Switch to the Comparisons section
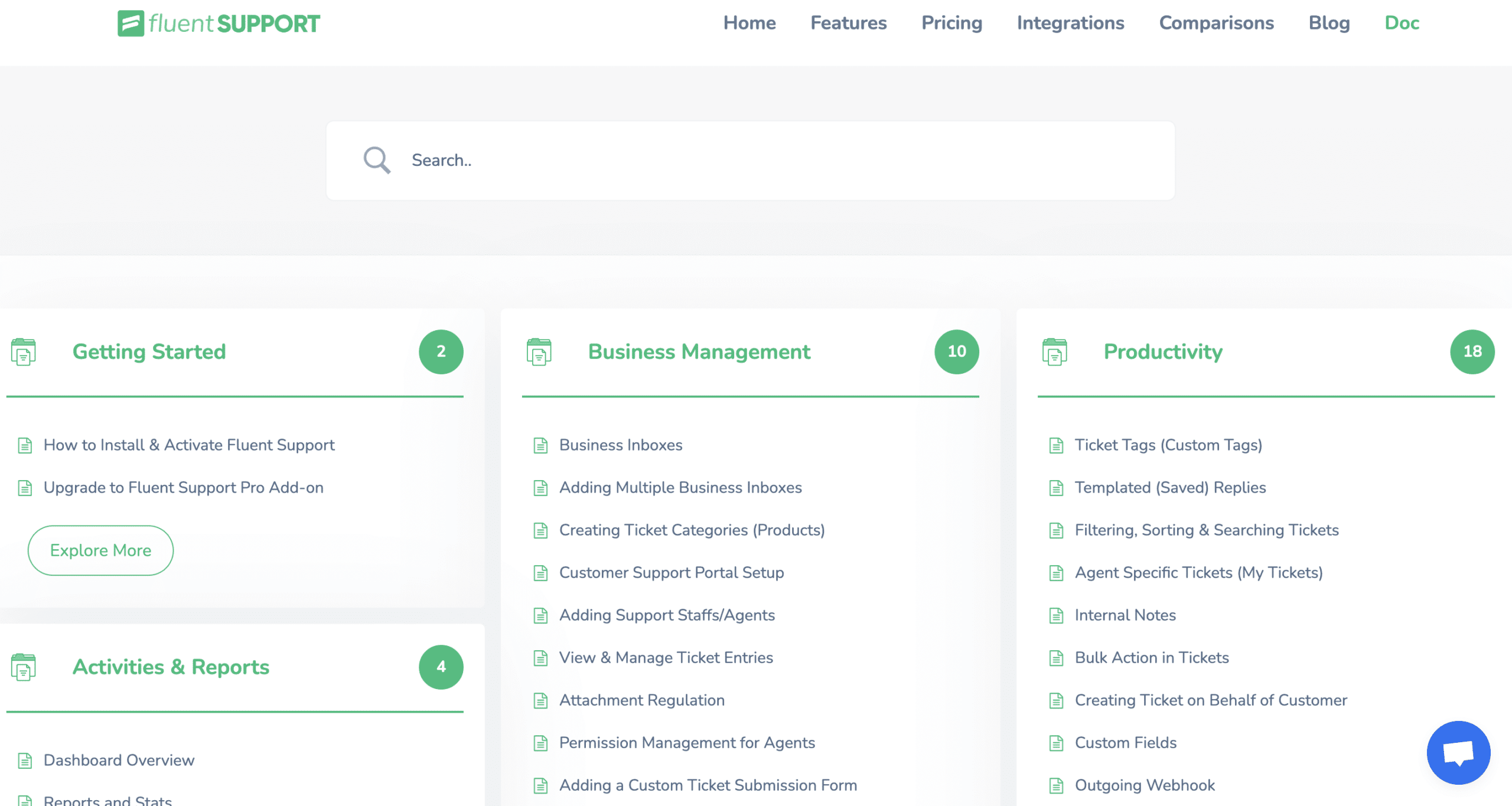 pos(1216,23)
